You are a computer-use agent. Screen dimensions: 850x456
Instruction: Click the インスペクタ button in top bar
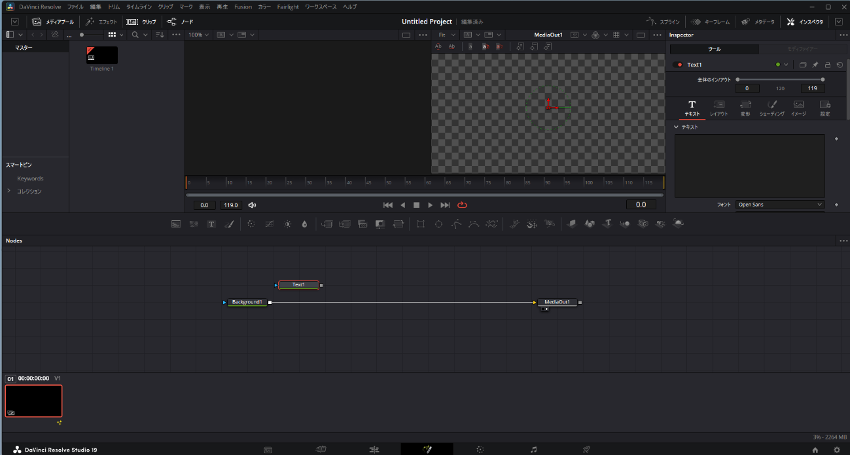click(803, 21)
